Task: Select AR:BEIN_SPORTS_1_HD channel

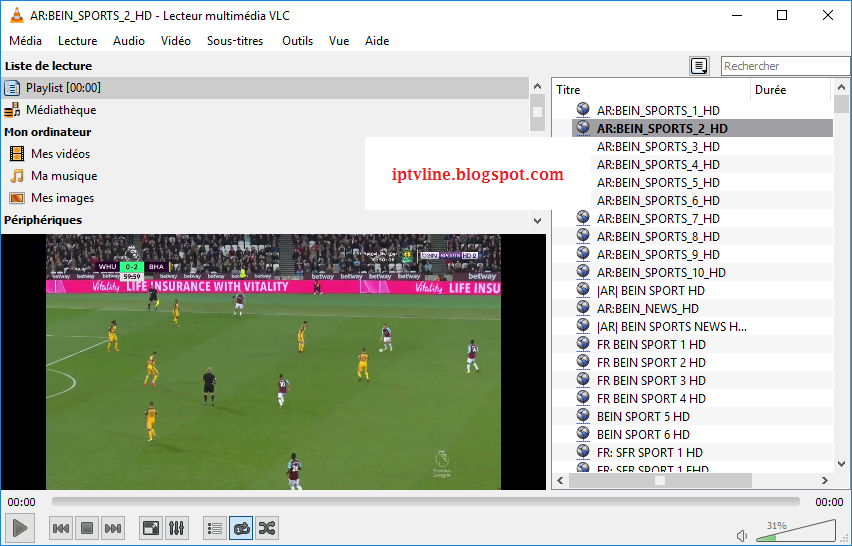Action: 658,111
